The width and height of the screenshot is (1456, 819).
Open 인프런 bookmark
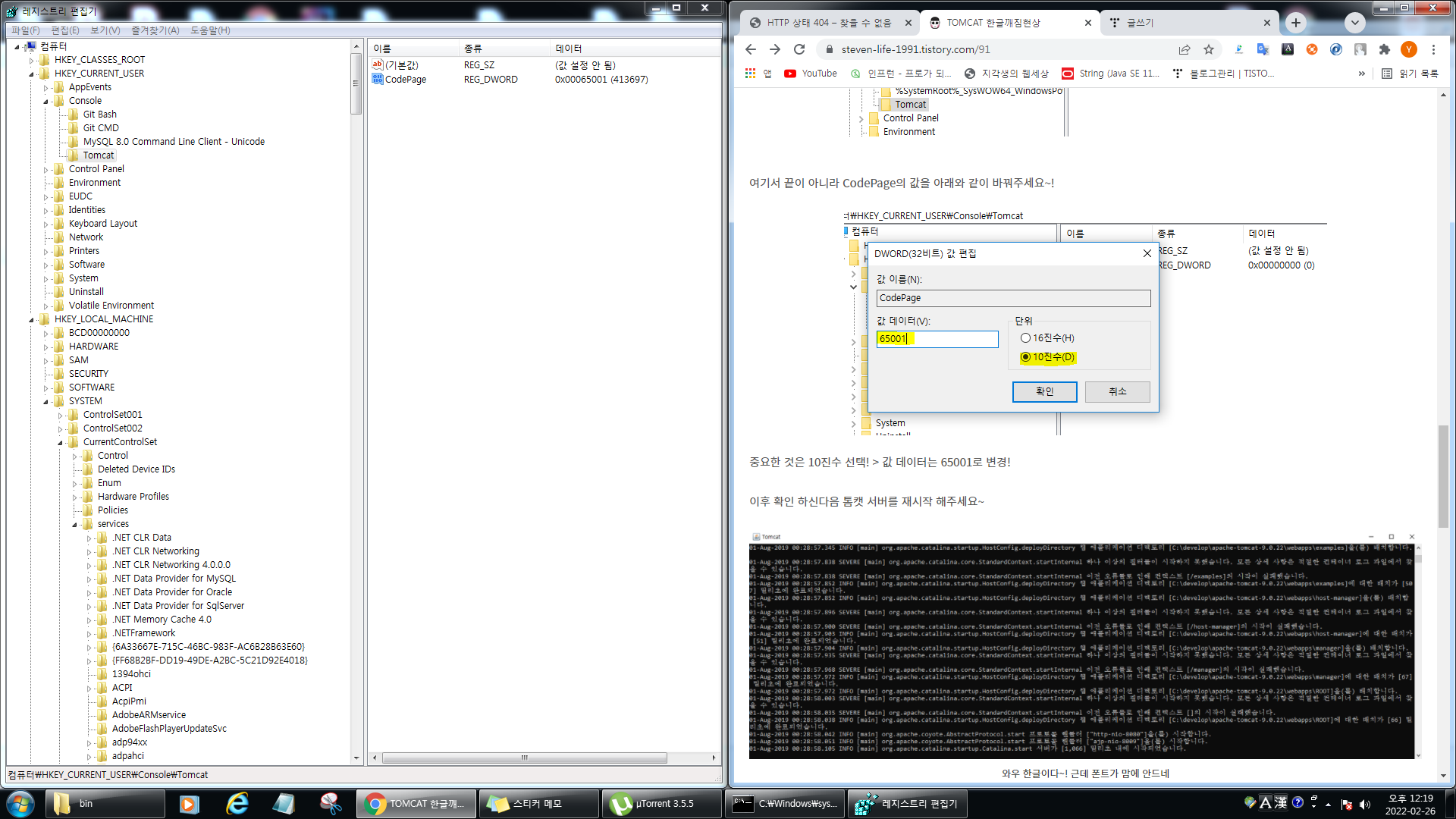tap(901, 74)
